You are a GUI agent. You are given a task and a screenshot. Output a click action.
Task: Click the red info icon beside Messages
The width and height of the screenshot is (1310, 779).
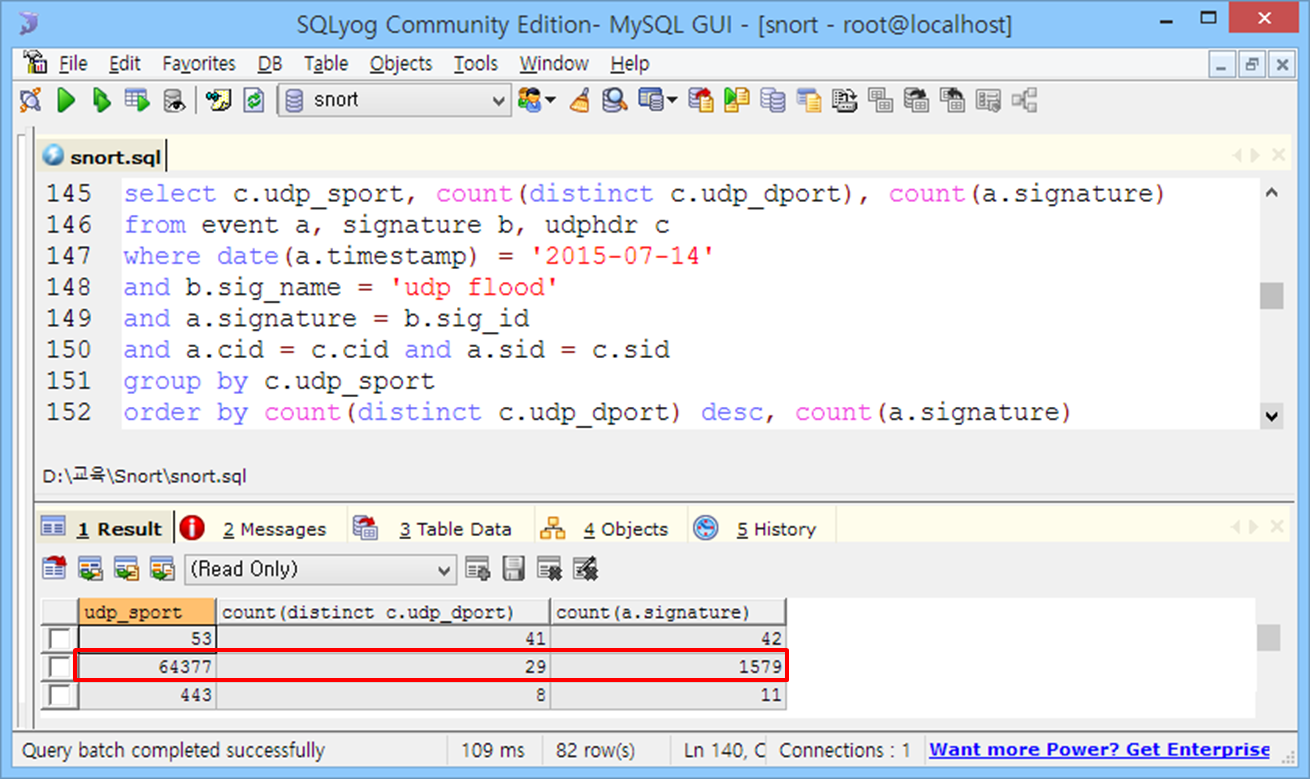point(193,528)
